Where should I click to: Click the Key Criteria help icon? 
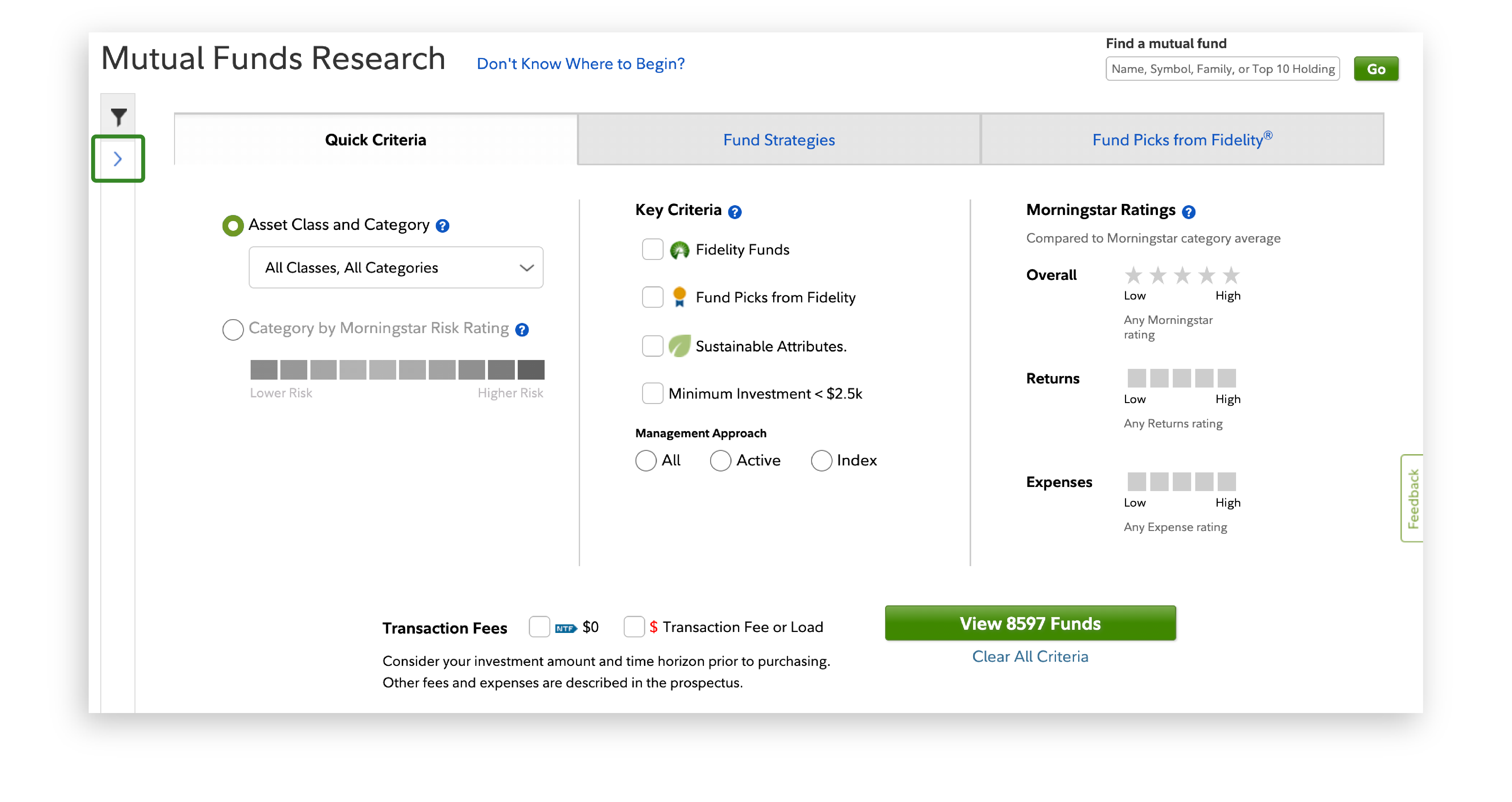coord(734,212)
